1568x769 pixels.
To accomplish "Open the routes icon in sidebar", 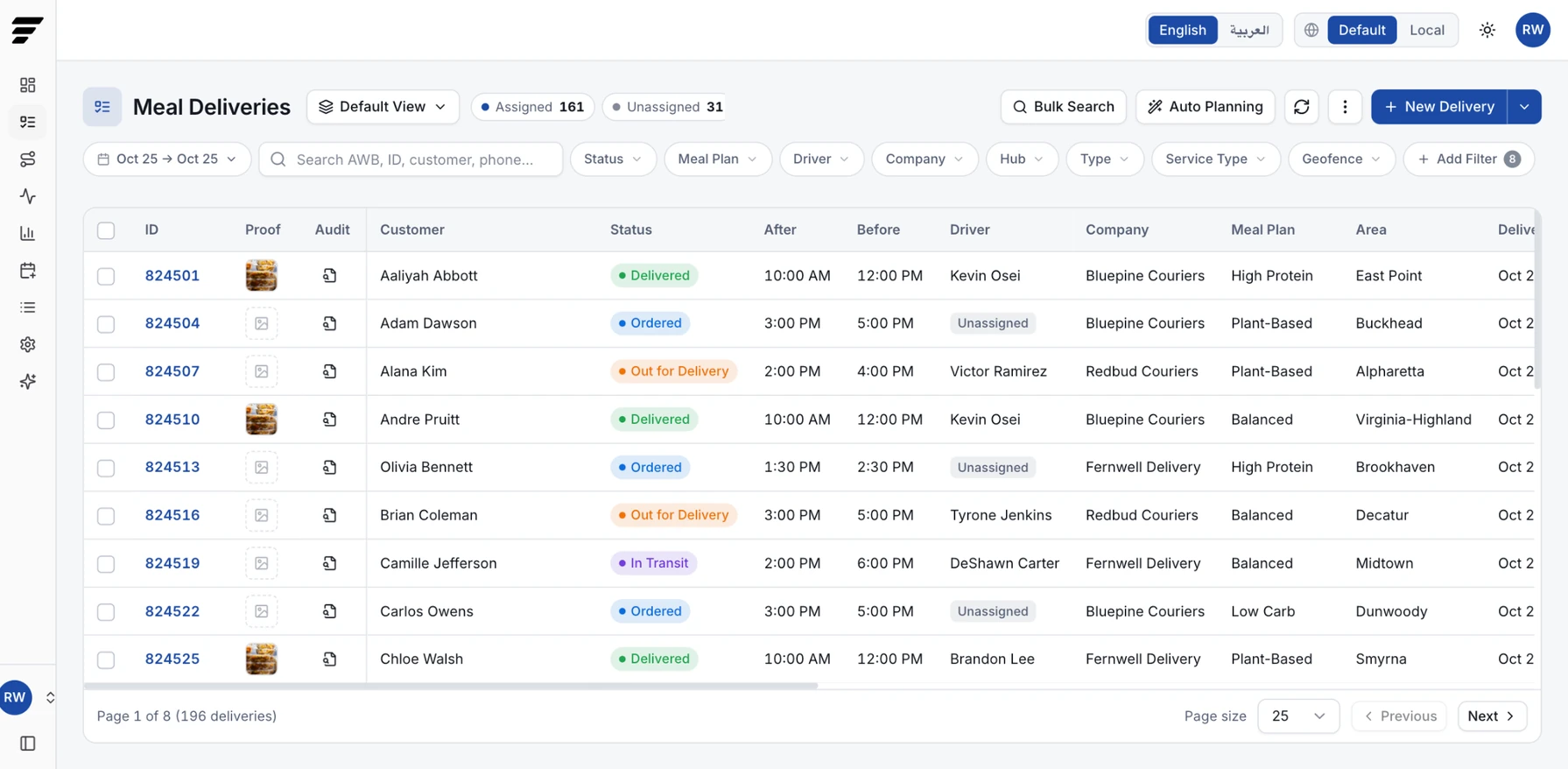I will tap(28, 159).
